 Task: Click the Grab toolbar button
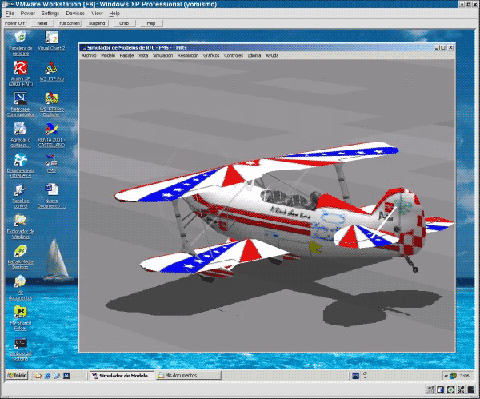(x=124, y=23)
